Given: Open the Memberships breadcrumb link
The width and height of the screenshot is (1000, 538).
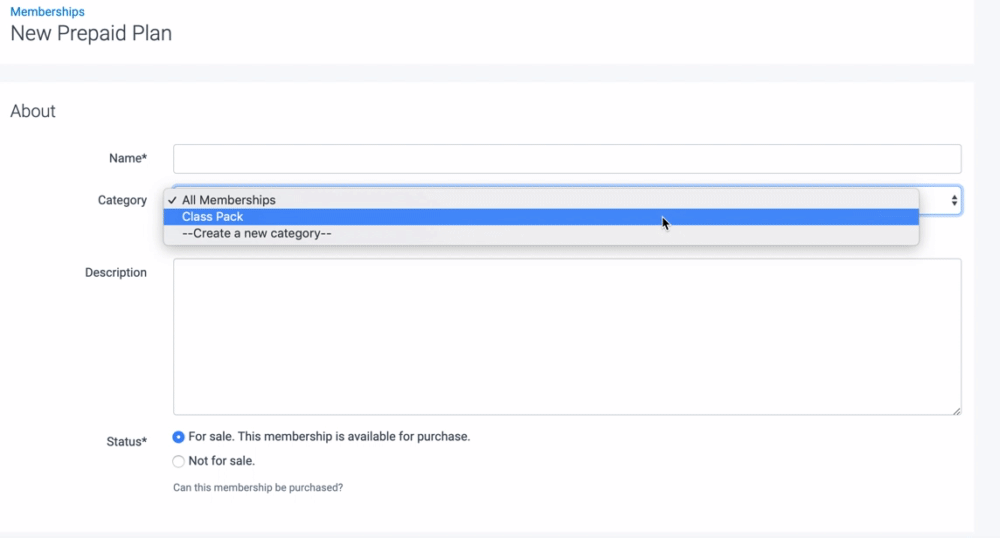Looking at the screenshot, I should pos(47,12).
